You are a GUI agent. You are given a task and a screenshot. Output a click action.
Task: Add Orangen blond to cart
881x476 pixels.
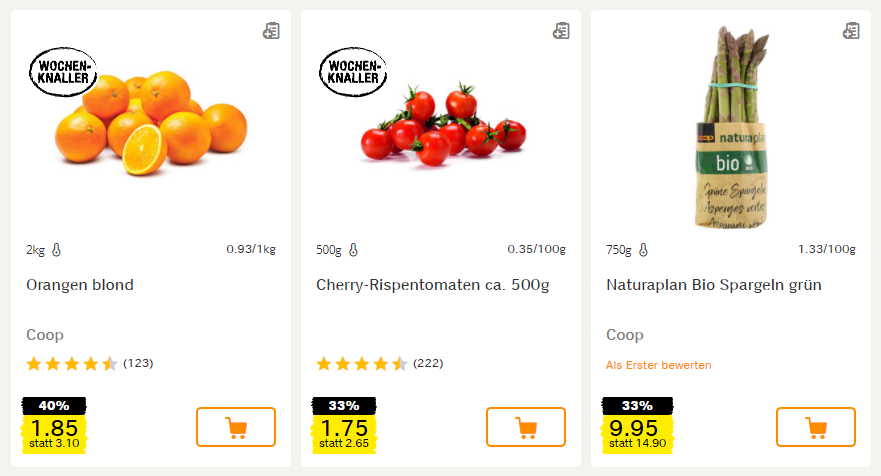click(x=236, y=427)
